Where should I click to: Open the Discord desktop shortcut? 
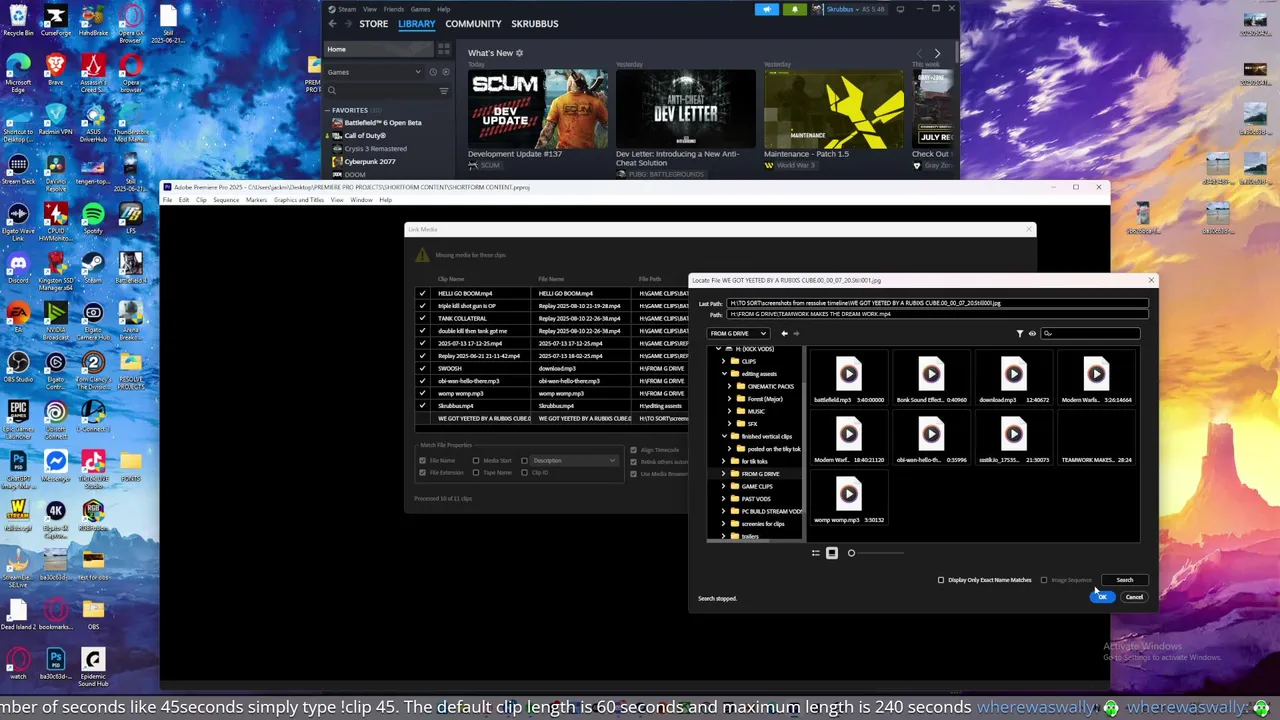(x=18, y=268)
